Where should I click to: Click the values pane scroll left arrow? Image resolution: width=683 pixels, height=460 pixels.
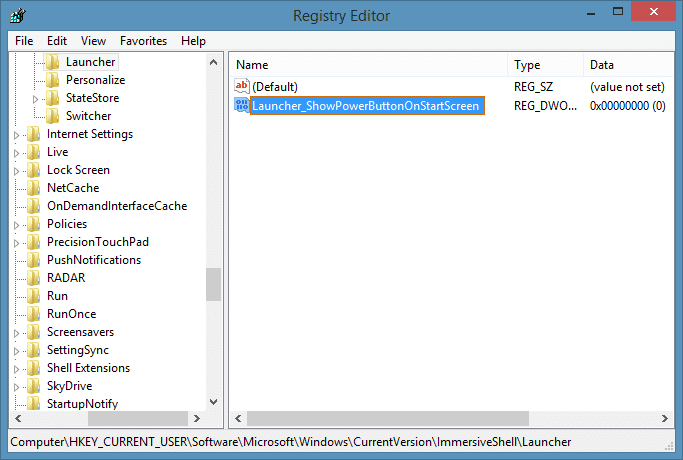238,418
